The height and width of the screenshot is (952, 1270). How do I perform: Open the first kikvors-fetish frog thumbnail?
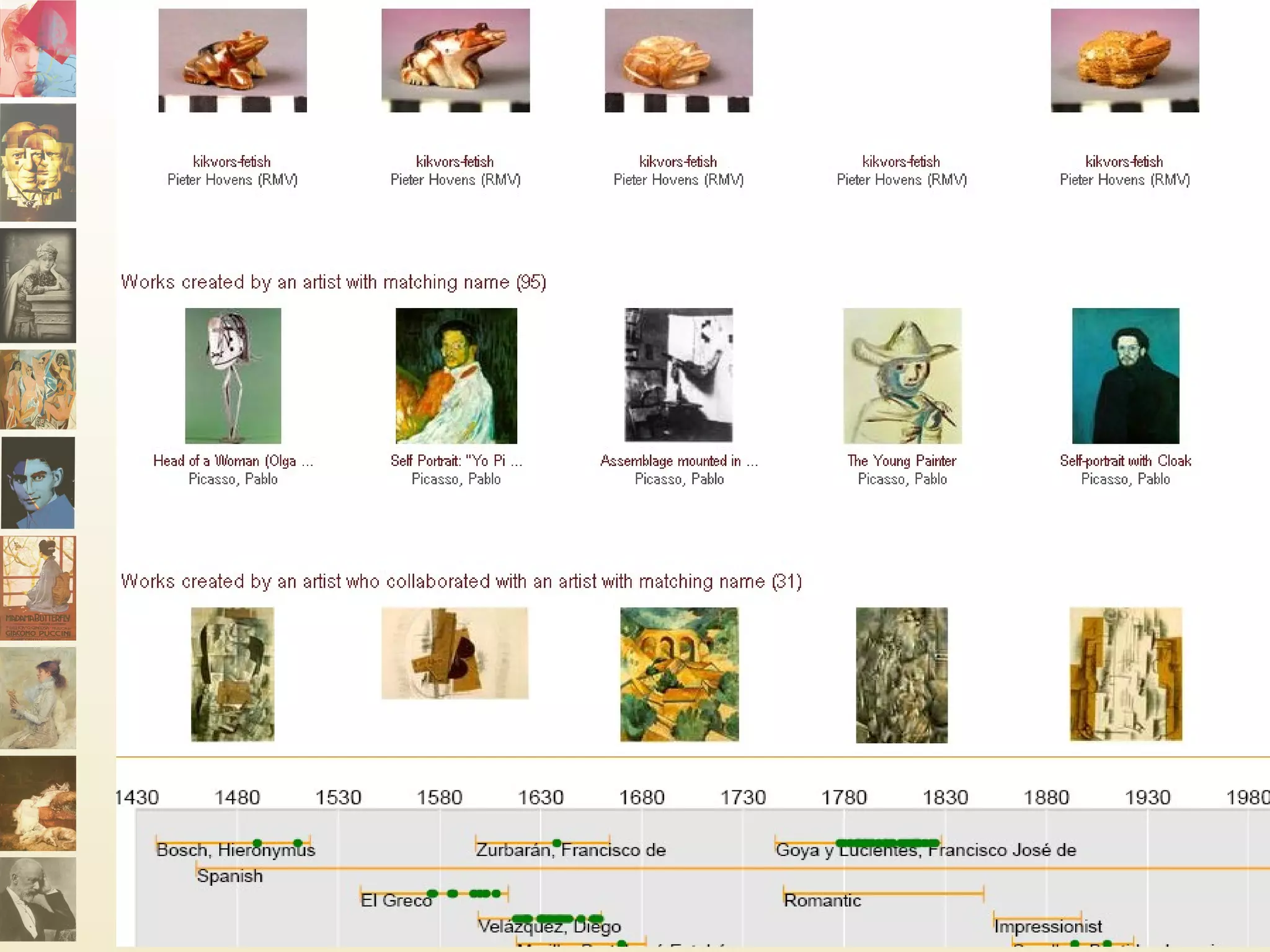[233, 60]
